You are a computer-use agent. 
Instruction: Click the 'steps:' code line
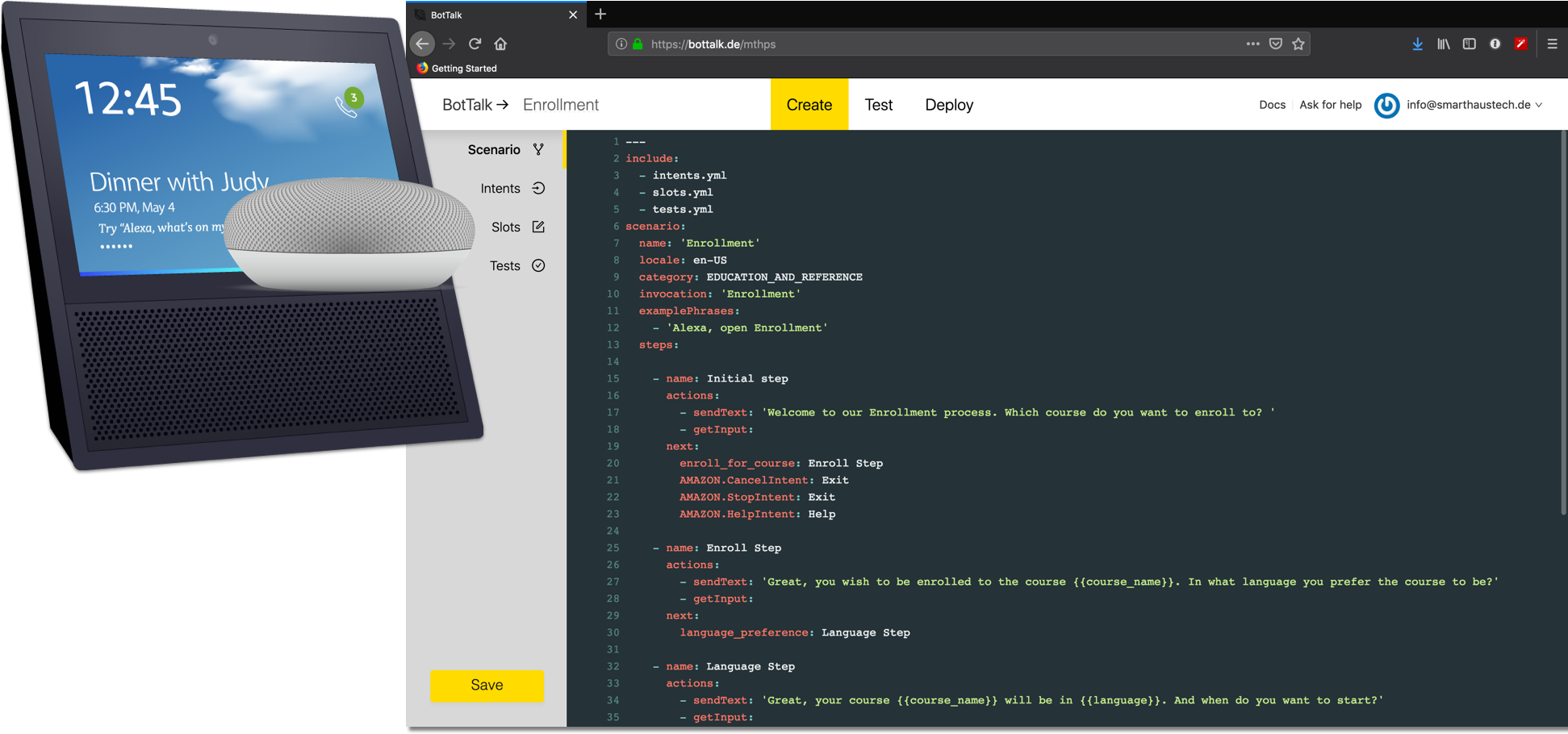[x=659, y=344]
